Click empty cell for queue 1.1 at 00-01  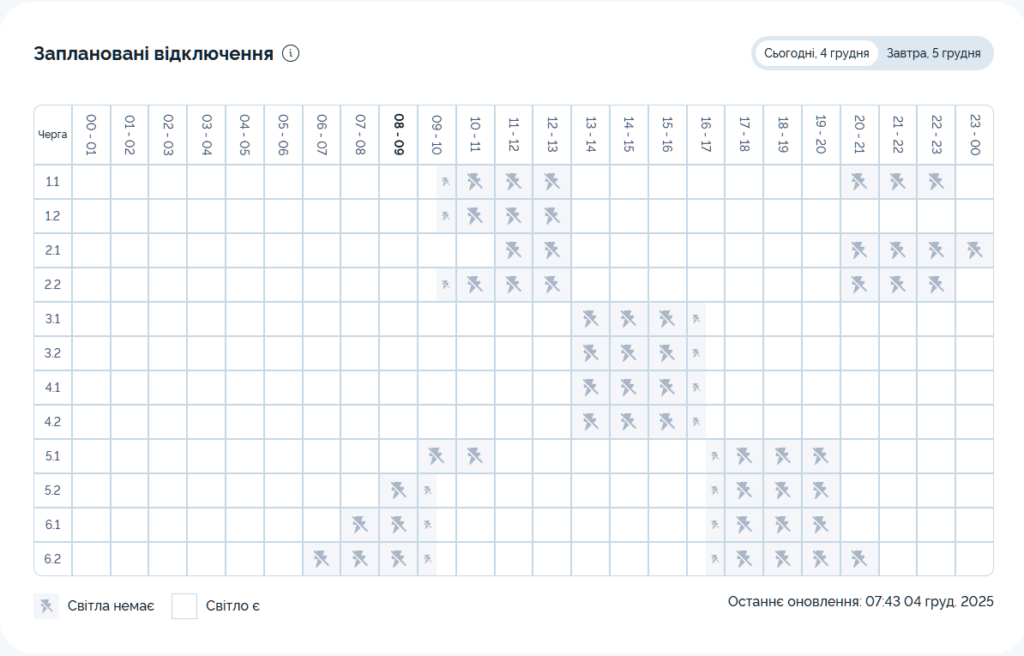[91, 181]
